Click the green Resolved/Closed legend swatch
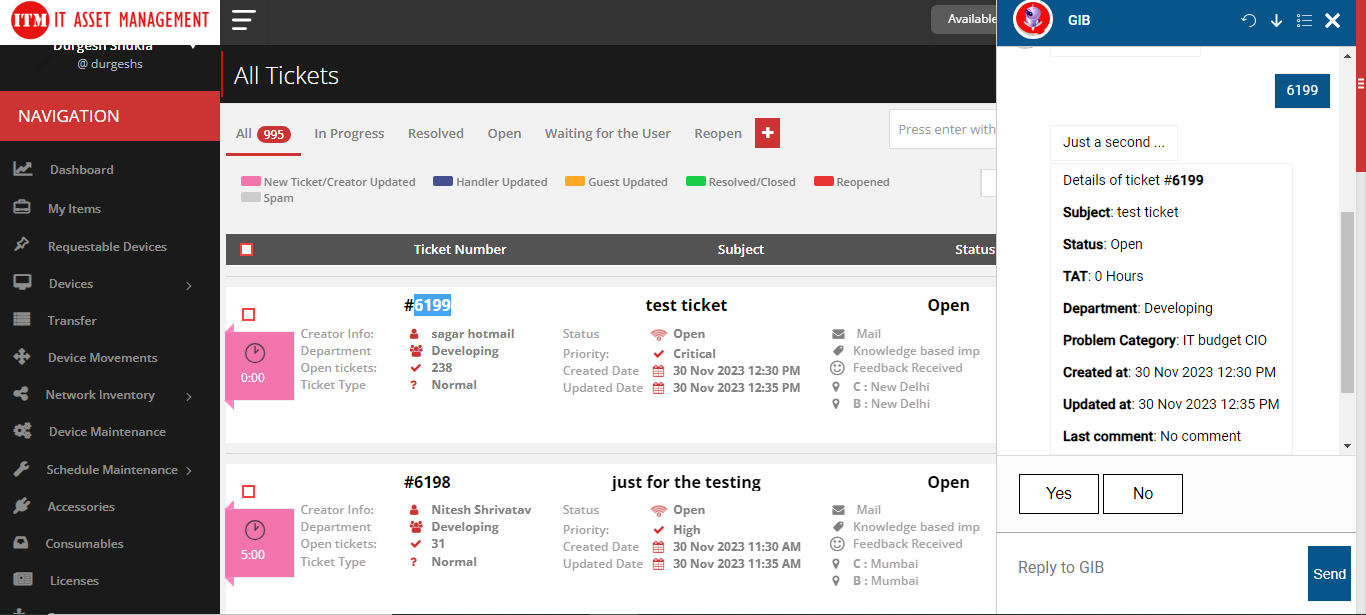 pos(696,181)
